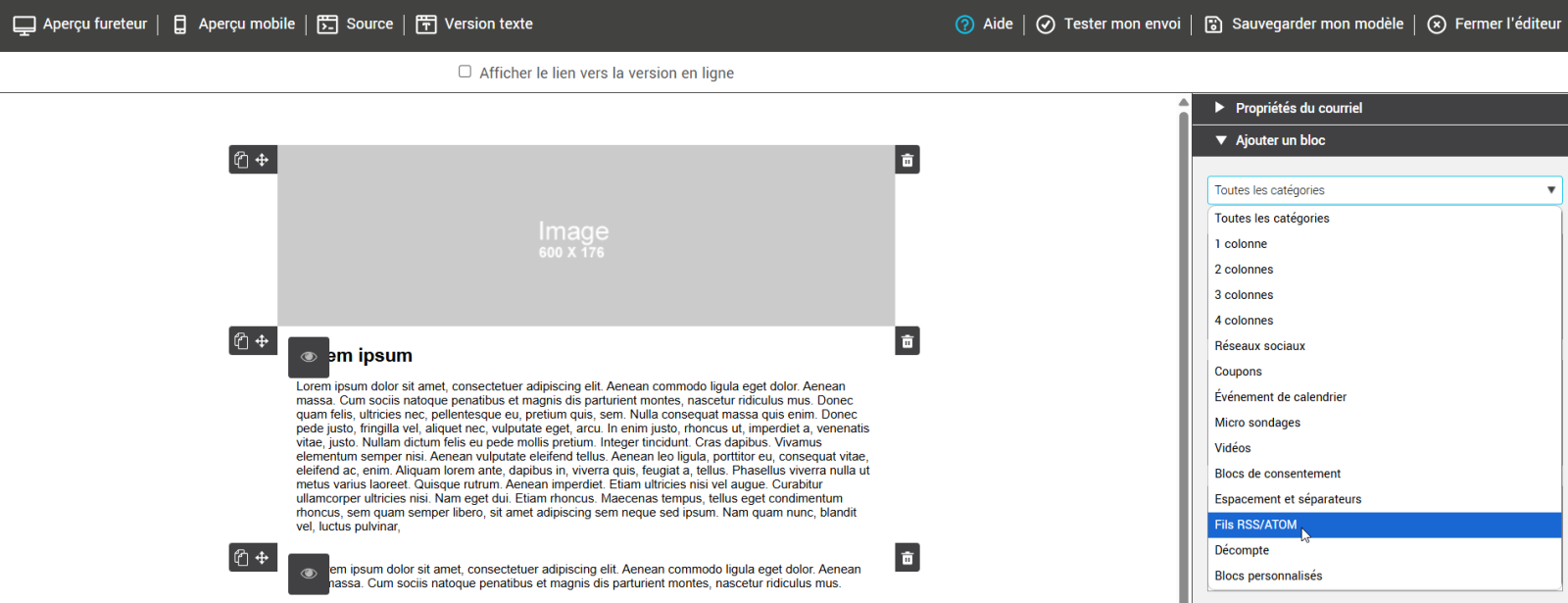The image size is (1568, 603).
Task: Duplicate the Lorem ipsum title block
Action: (241, 341)
